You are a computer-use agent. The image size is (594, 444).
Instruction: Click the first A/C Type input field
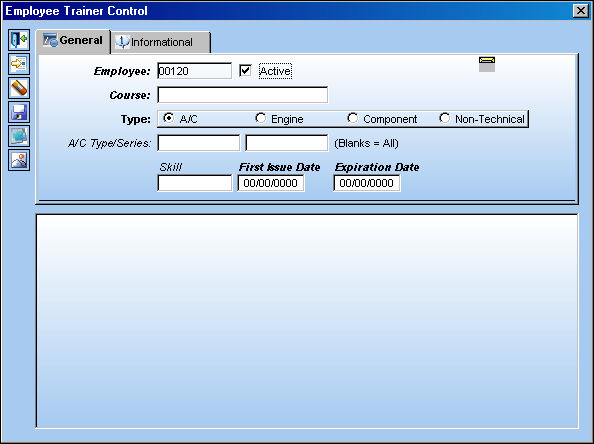point(199,143)
